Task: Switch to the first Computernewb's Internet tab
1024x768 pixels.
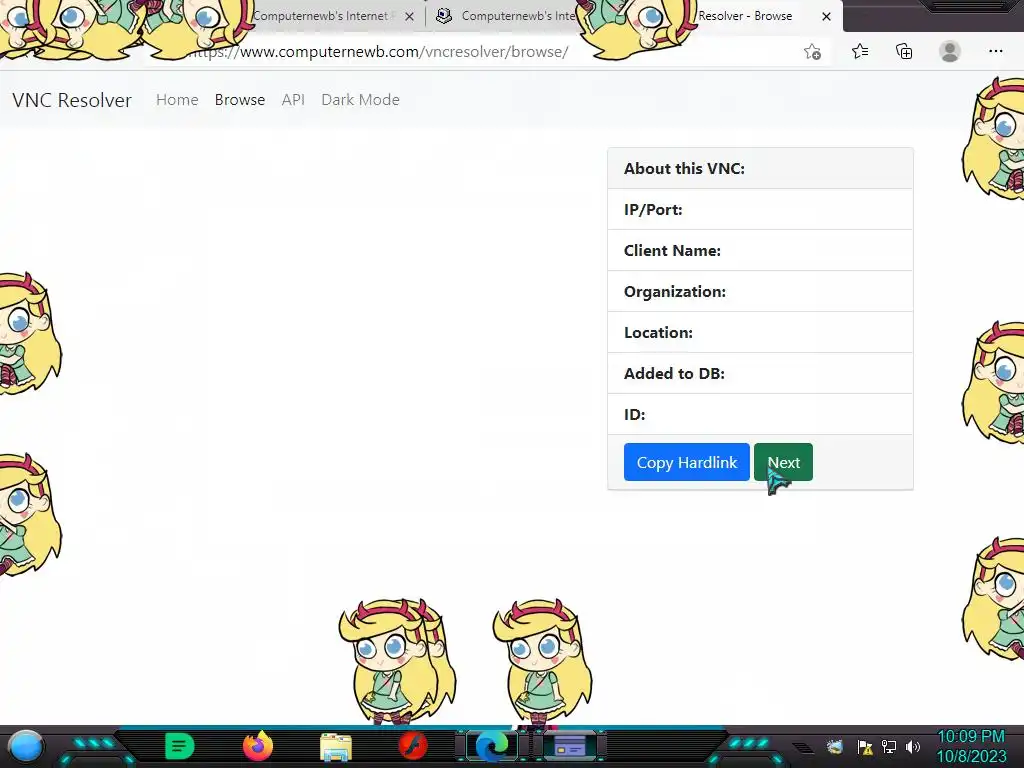Action: [x=320, y=16]
